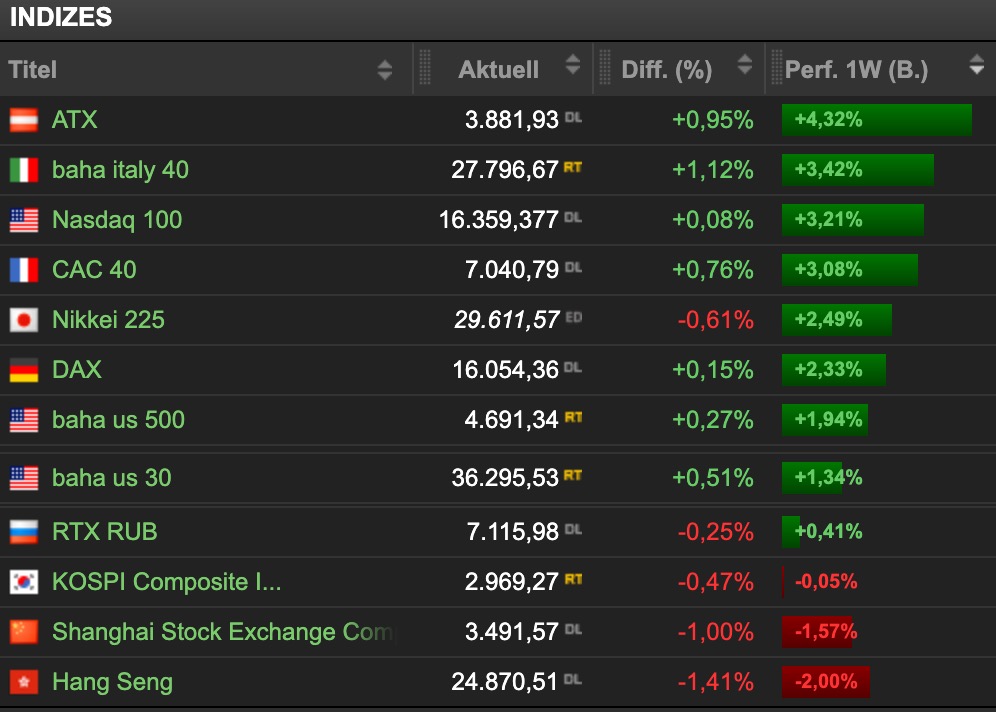The height and width of the screenshot is (712, 996).
Task: Click the RT badge on baha us 30 row
Action: coord(572,474)
